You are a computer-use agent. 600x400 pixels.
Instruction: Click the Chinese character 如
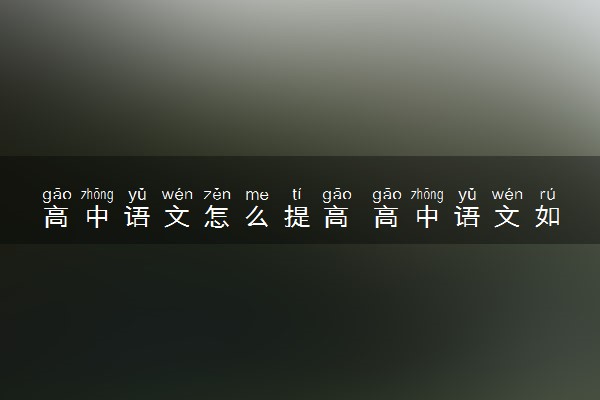tap(548, 217)
